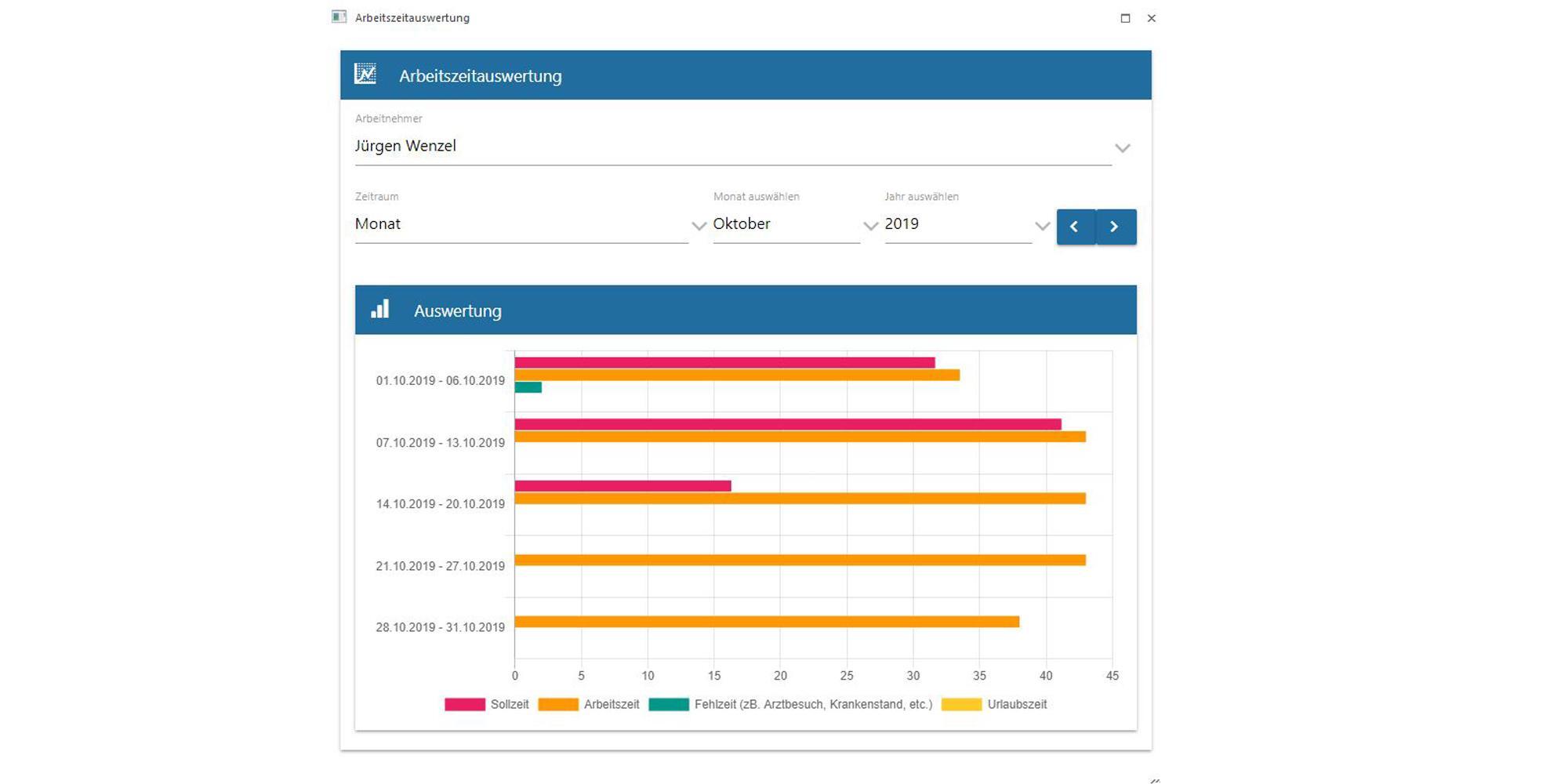Open the 2019 year selector
The width and height of the screenshot is (1568, 784).
point(958,224)
